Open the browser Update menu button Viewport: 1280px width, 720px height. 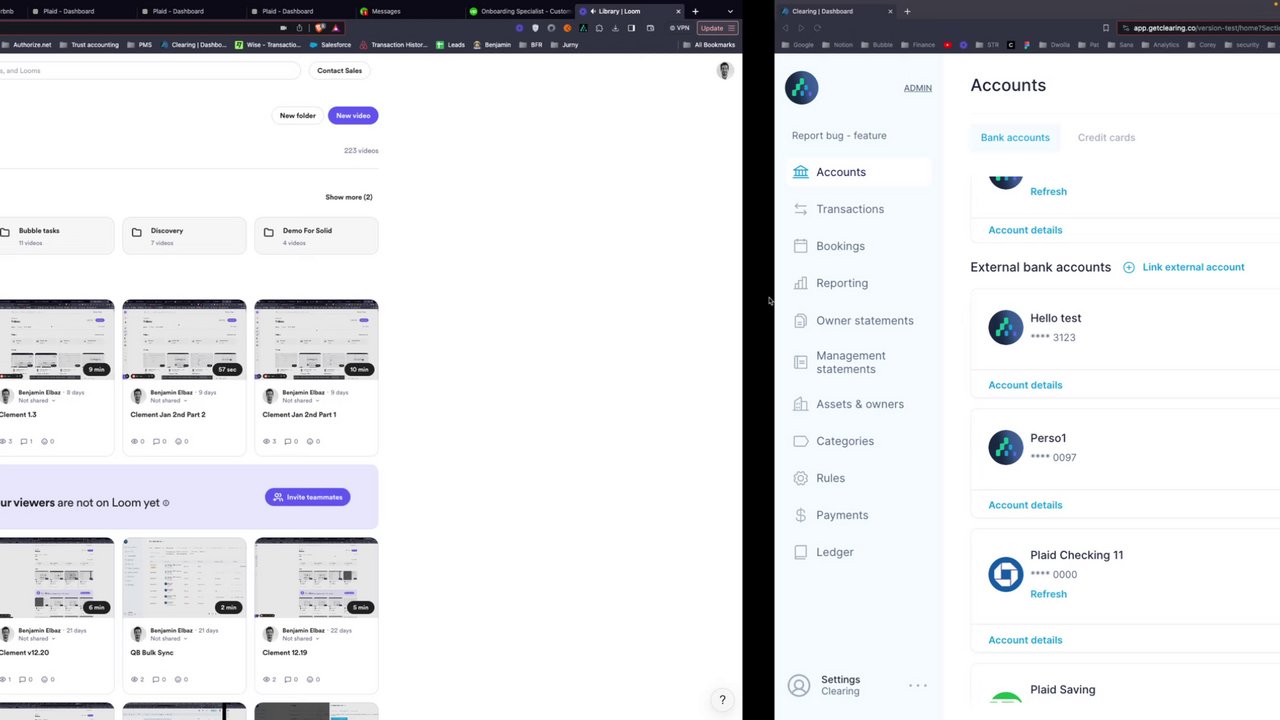click(718, 28)
